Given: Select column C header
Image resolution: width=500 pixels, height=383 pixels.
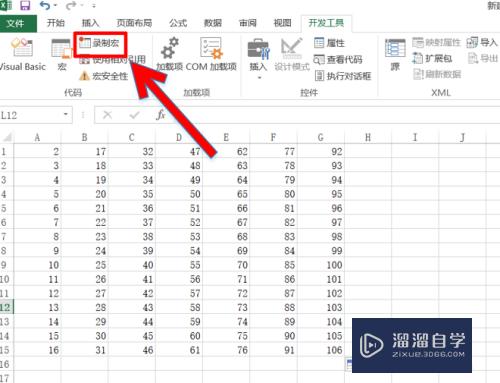Looking at the screenshot, I should [x=132, y=137].
